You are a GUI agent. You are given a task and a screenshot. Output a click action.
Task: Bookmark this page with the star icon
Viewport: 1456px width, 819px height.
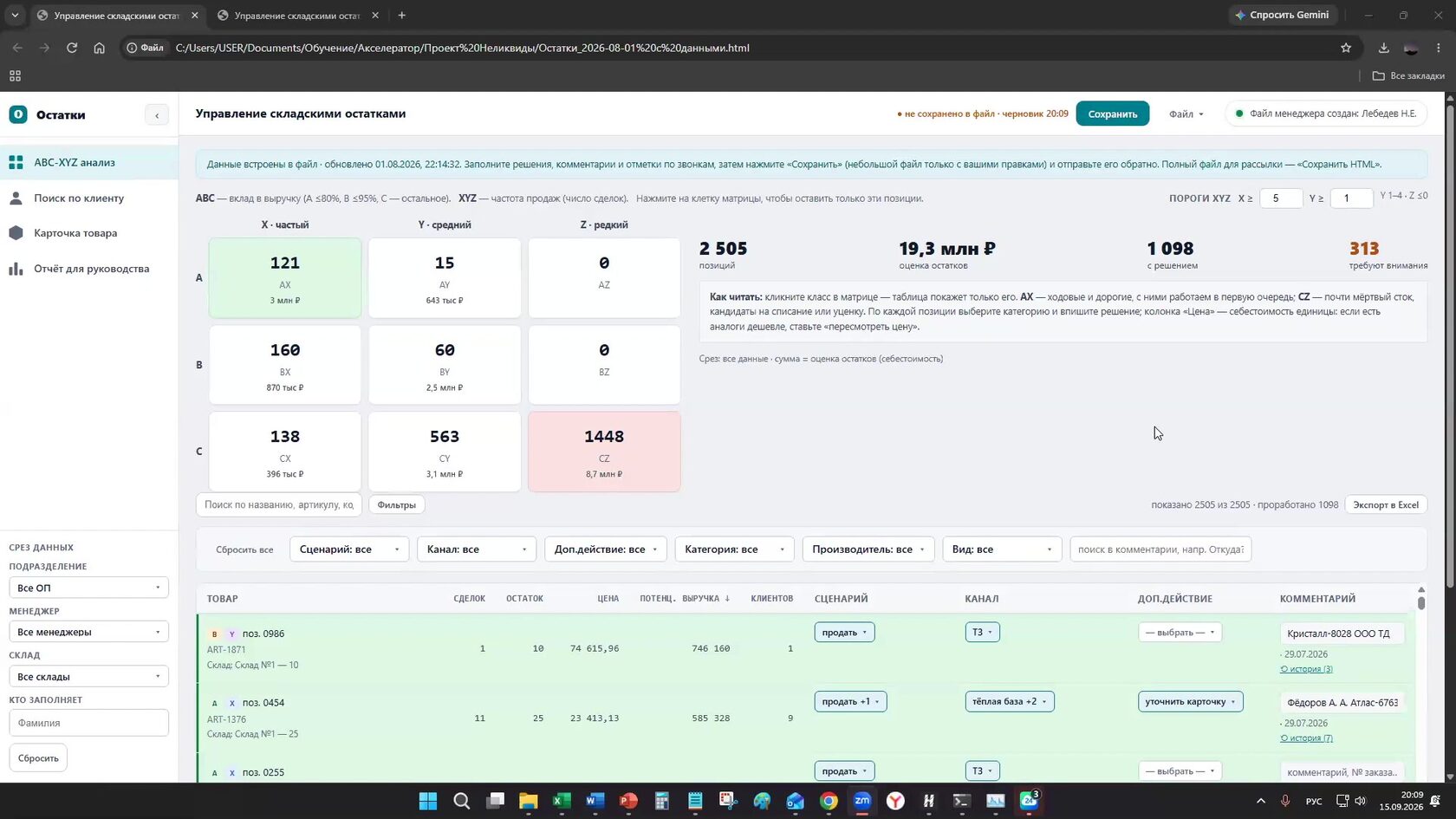click(1346, 48)
